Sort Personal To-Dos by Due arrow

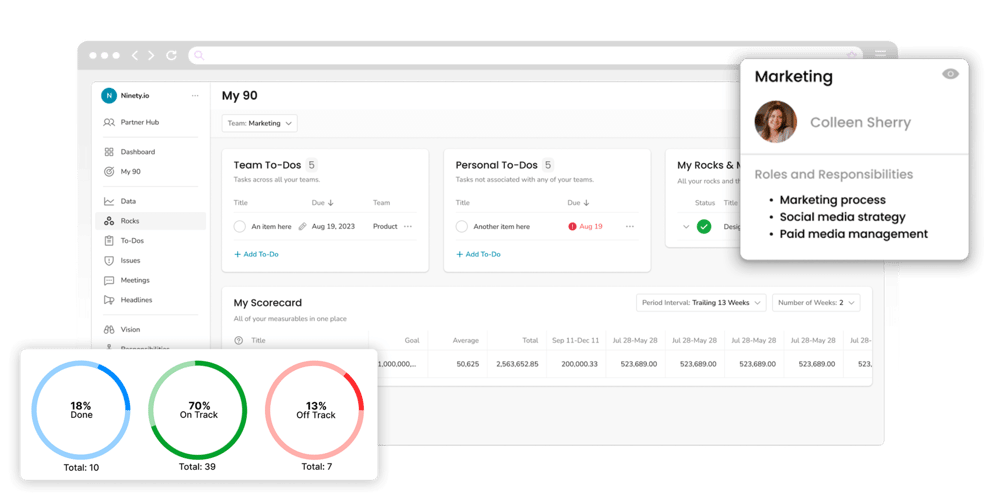tap(586, 203)
